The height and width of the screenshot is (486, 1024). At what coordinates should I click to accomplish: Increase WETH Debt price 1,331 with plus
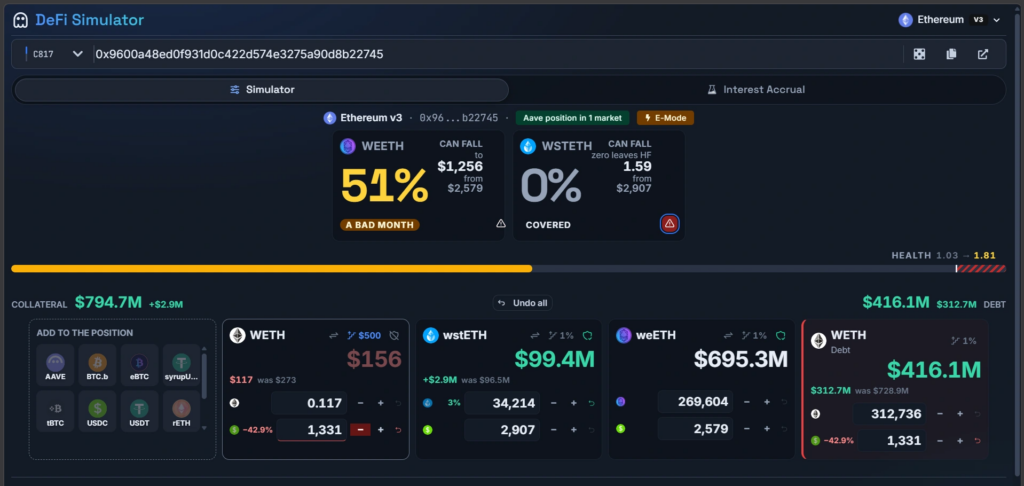click(x=960, y=440)
